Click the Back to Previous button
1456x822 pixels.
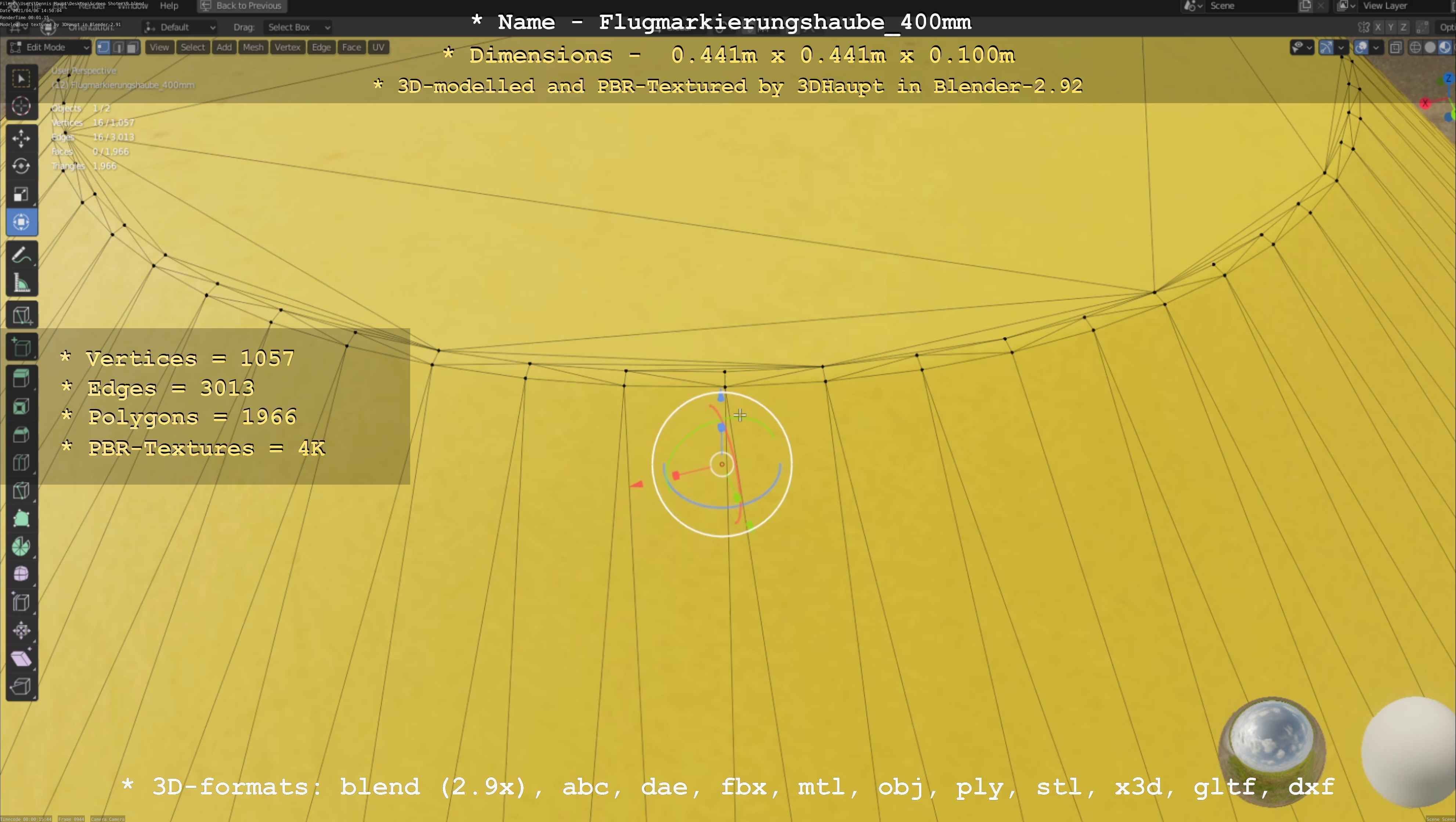point(242,6)
